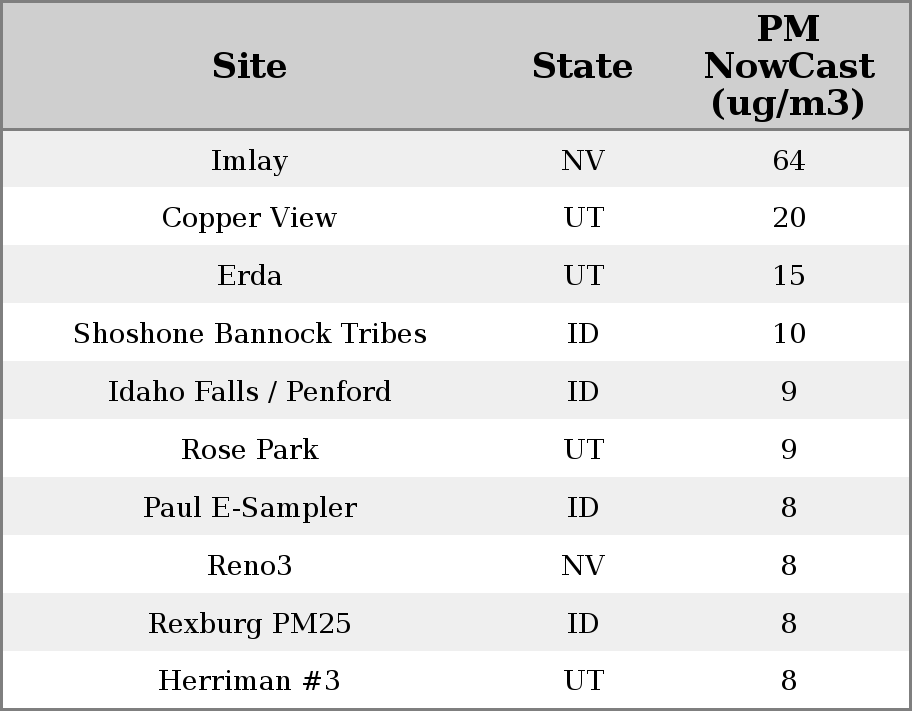This screenshot has width=912, height=711.
Task: Click the PM NowCast (ug/m3) column header
Action: point(788,66)
